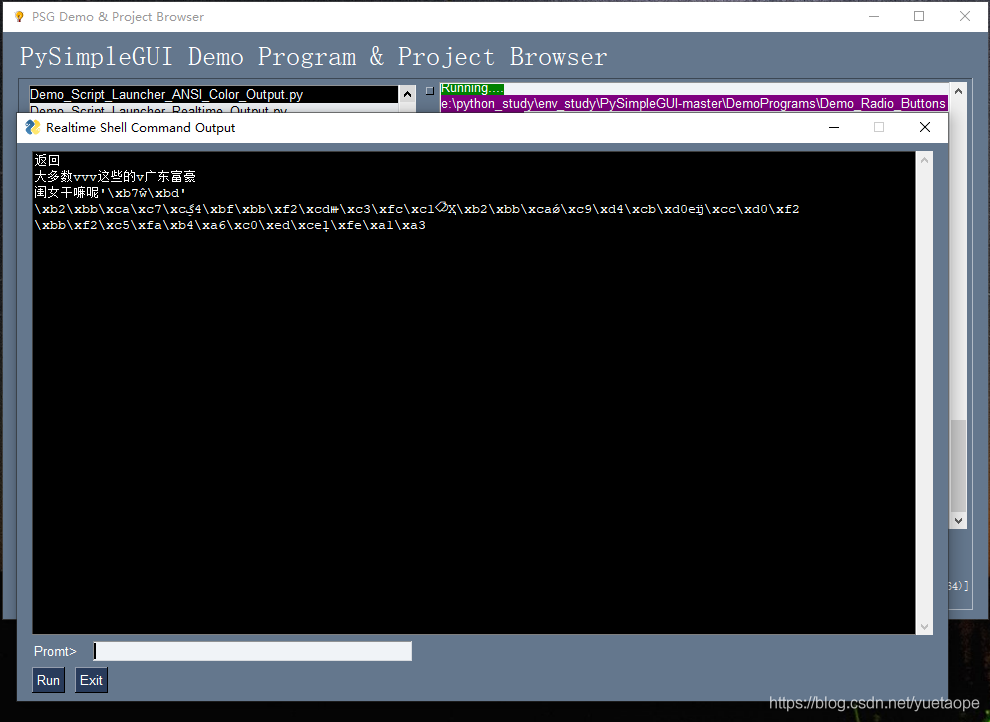Viewport: 990px width, 722px height.
Task: Toggle the small checkbox beside the Running output
Action: click(x=430, y=91)
